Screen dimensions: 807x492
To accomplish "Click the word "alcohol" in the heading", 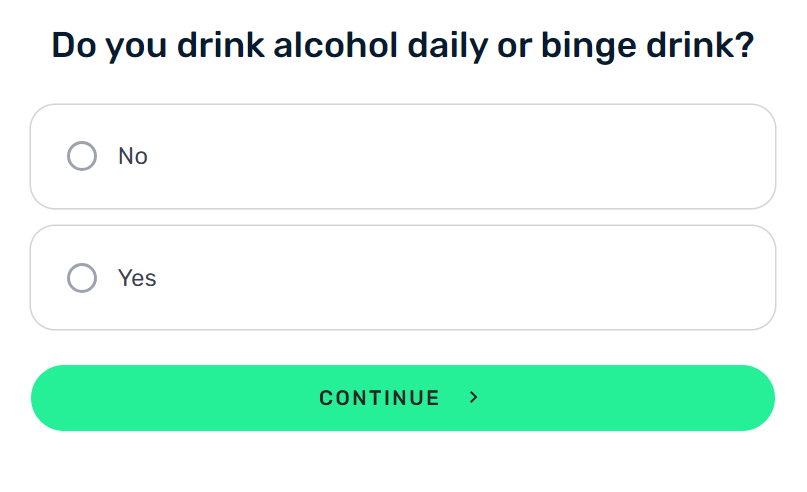I will 336,45.
